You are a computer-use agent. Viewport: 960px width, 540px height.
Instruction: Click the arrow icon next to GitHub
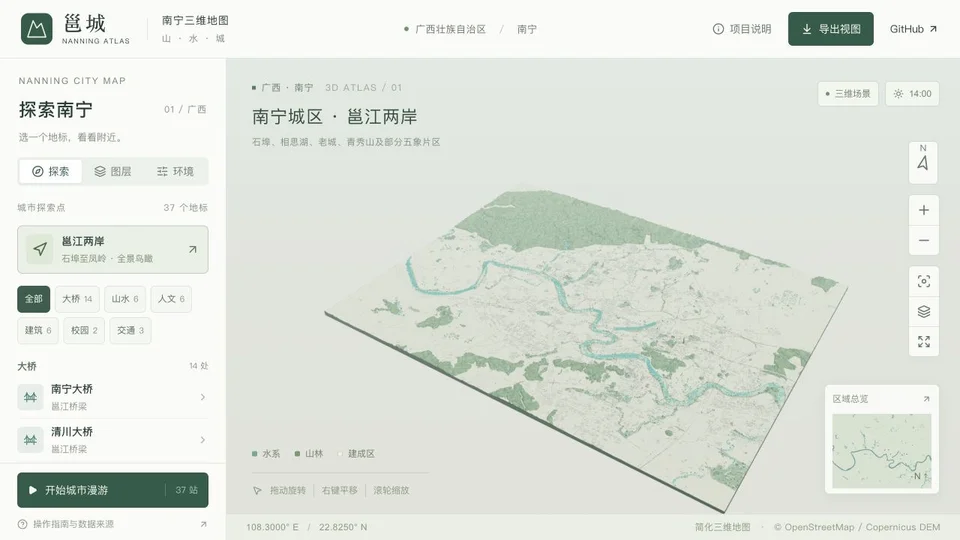coord(933,29)
